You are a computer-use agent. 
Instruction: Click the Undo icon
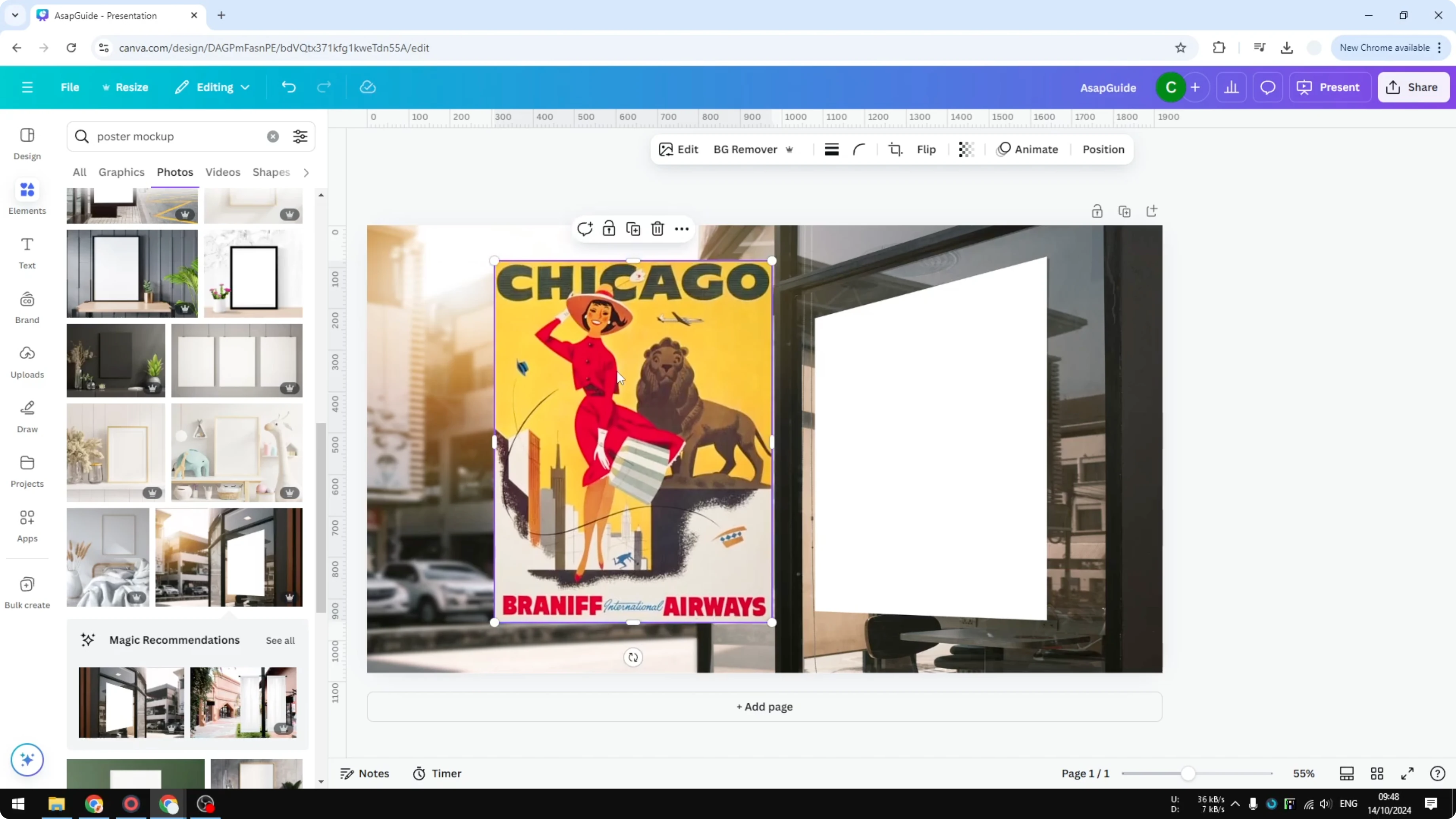[288, 87]
